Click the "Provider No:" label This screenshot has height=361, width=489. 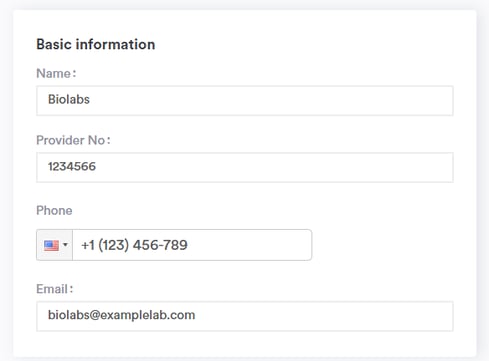tap(73, 140)
